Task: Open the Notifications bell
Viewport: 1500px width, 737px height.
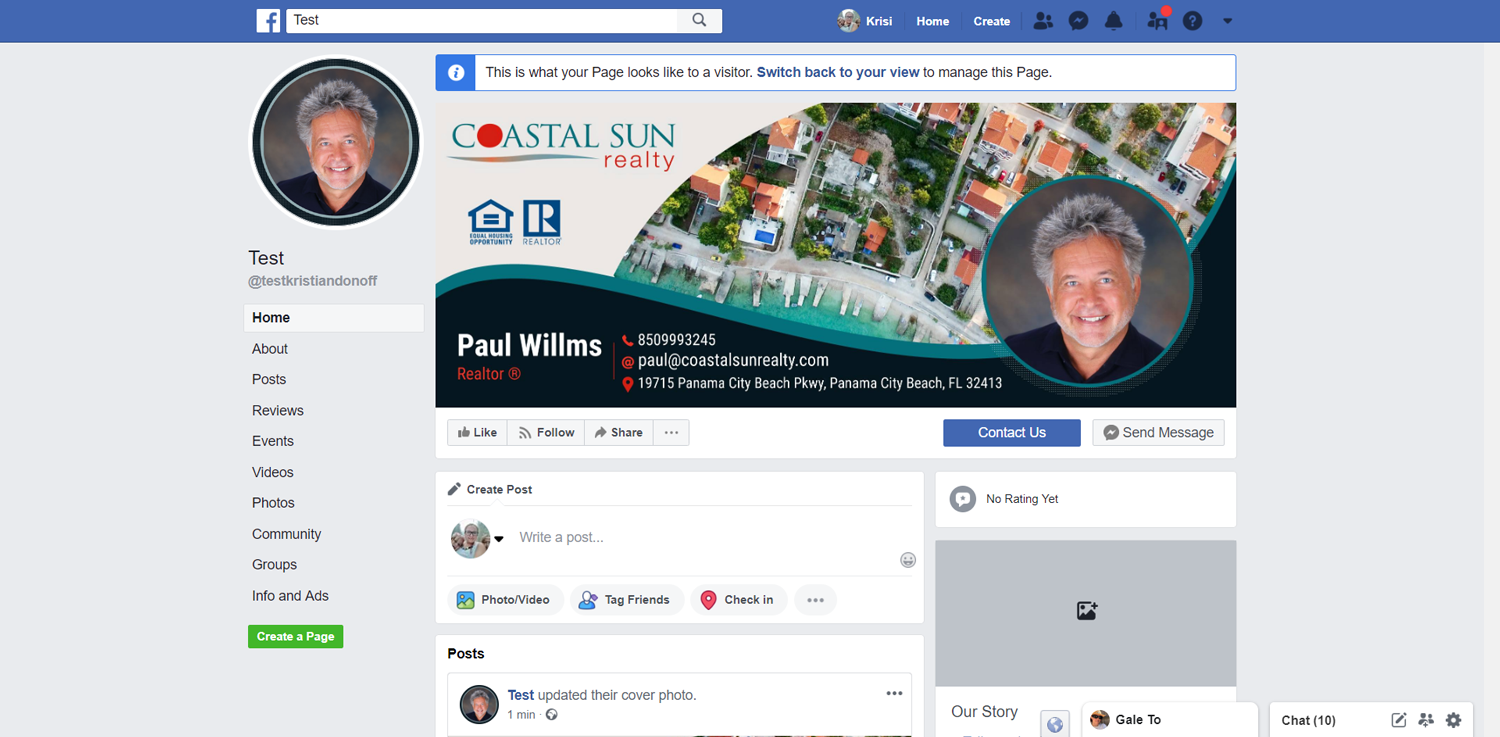Action: pos(1113,20)
